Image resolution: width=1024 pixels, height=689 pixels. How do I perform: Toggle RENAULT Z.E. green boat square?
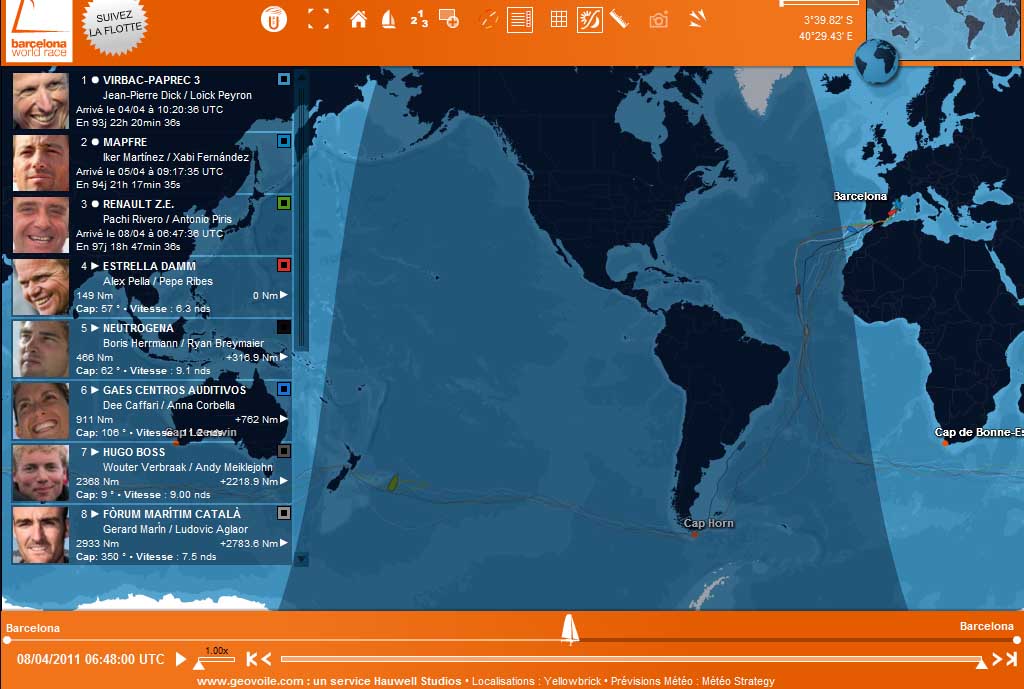(x=283, y=203)
